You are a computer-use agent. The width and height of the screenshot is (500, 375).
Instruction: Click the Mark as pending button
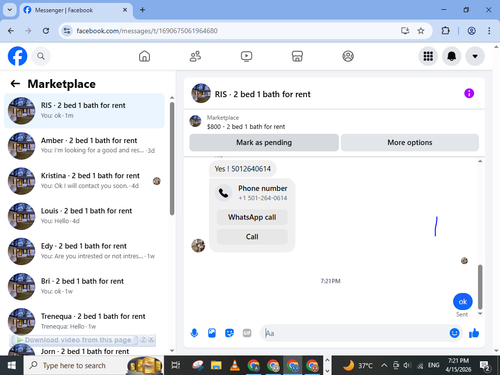click(x=264, y=143)
